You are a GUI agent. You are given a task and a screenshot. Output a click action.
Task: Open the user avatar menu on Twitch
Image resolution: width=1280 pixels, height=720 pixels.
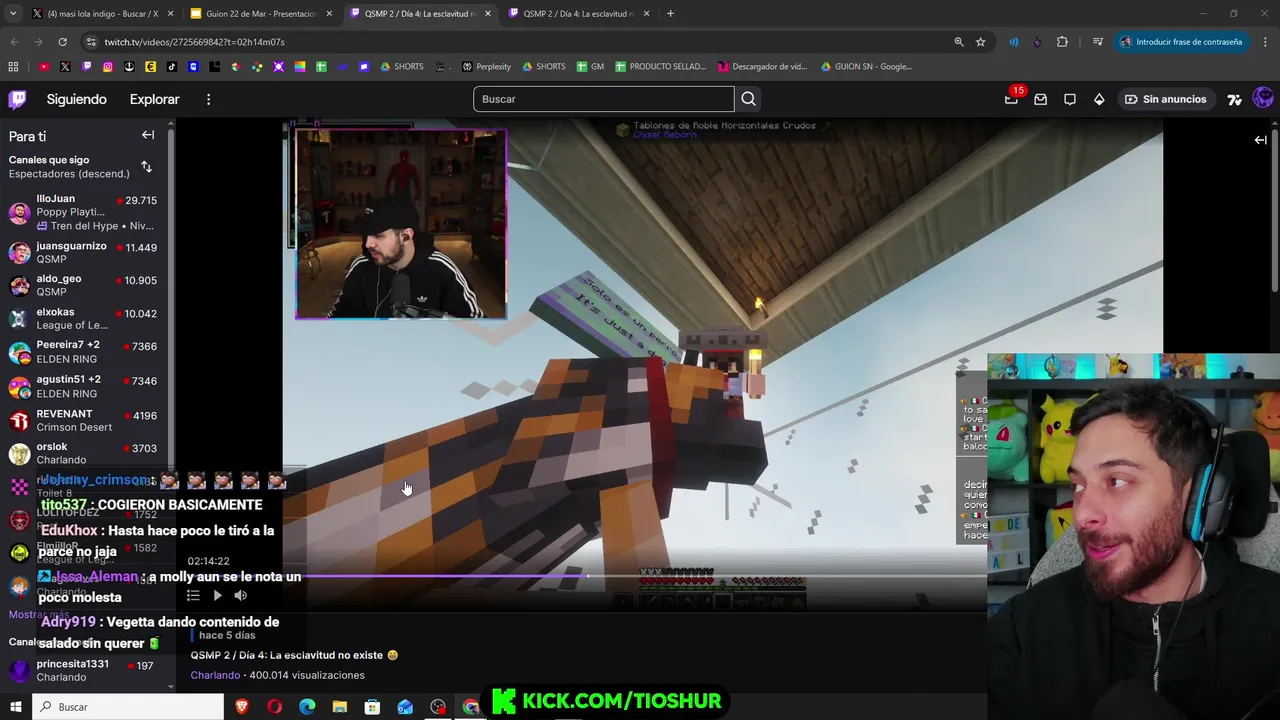click(x=1263, y=98)
